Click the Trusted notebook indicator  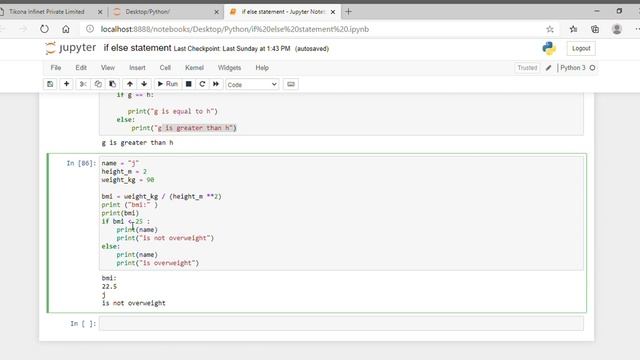(527, 68)
